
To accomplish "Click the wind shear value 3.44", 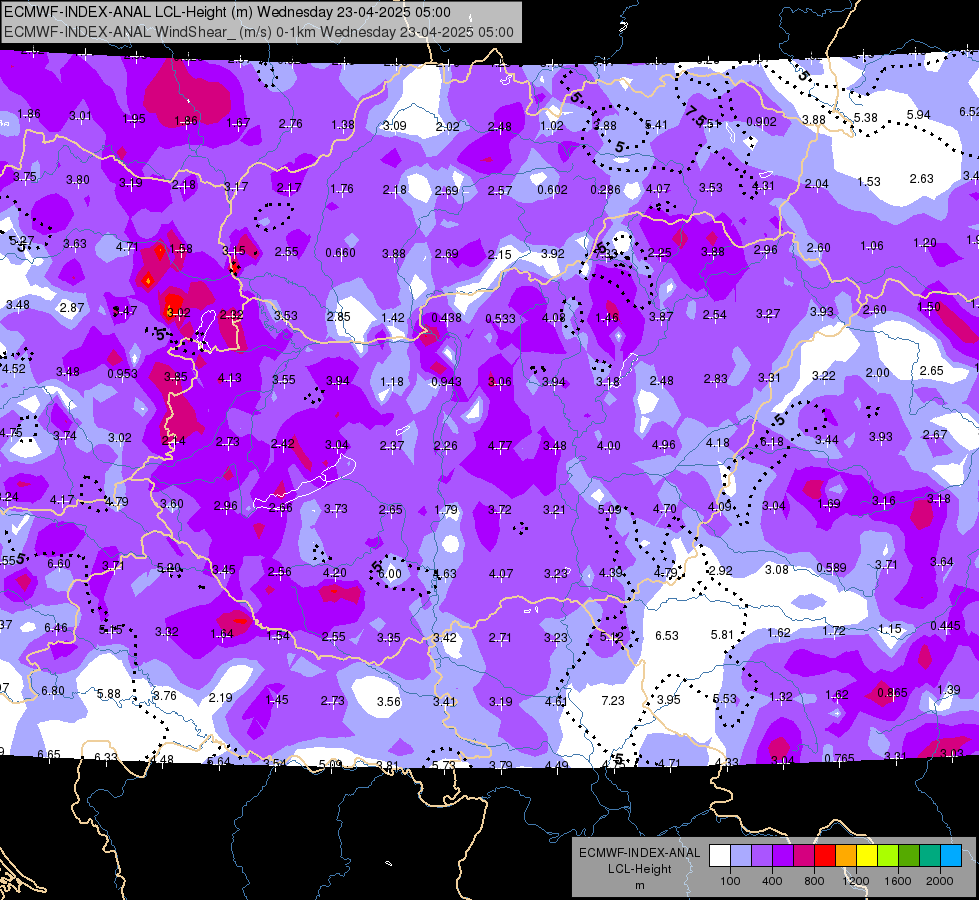I will [826, 440].
